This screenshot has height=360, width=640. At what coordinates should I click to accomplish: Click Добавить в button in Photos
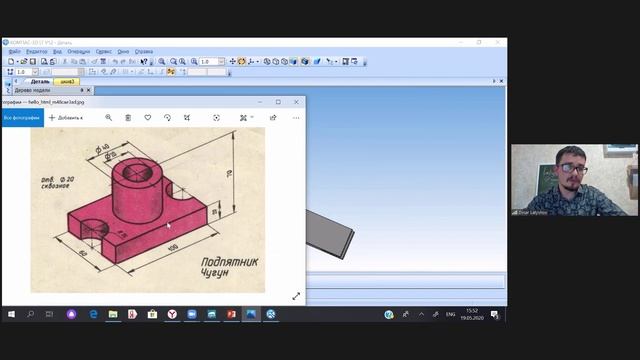pyautogui.click(x=66, y=118)
